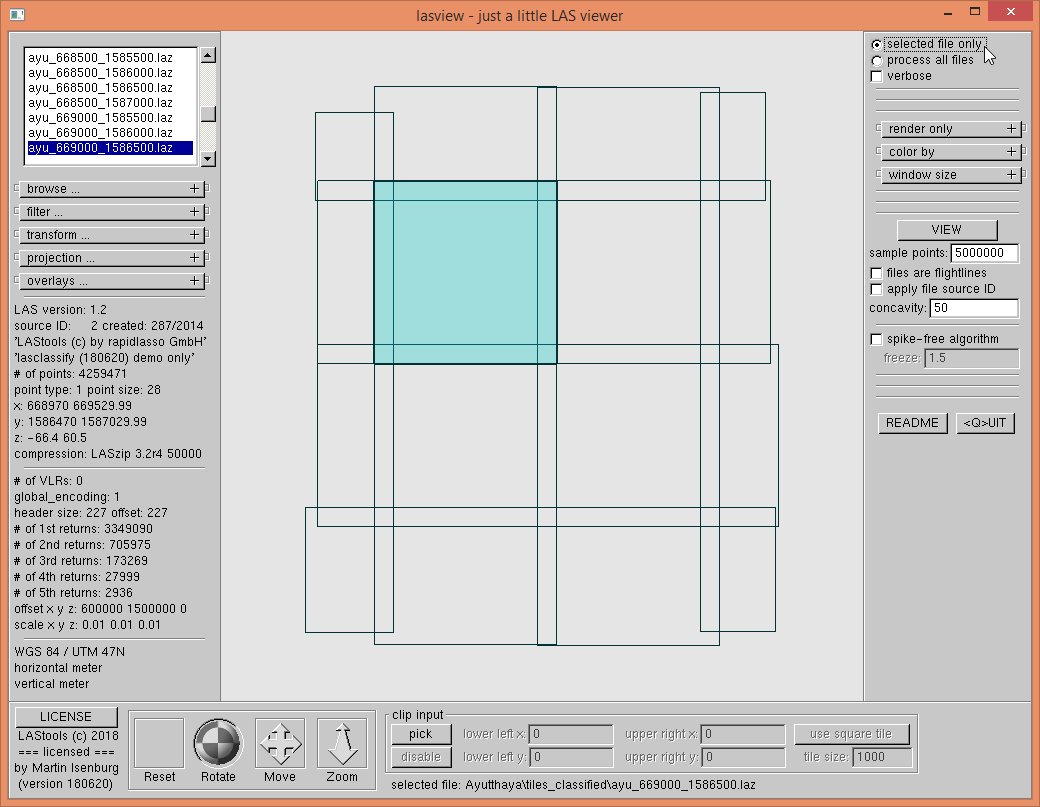Pick ayu_668500_1585500.laz from the list
Screen dimensions: 1040x807
100,57
